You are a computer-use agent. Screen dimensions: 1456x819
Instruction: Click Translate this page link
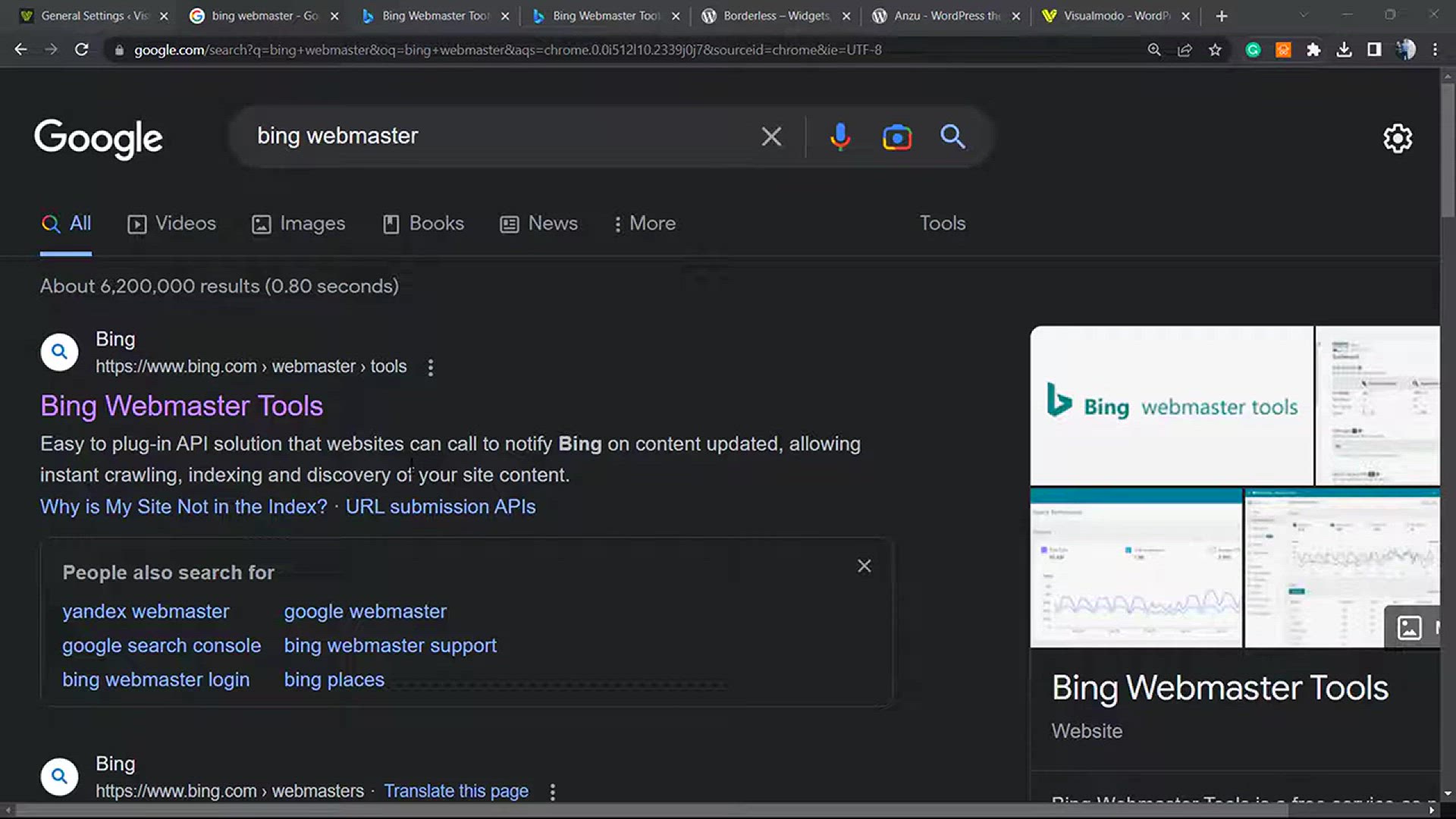(x=456, y=791)
